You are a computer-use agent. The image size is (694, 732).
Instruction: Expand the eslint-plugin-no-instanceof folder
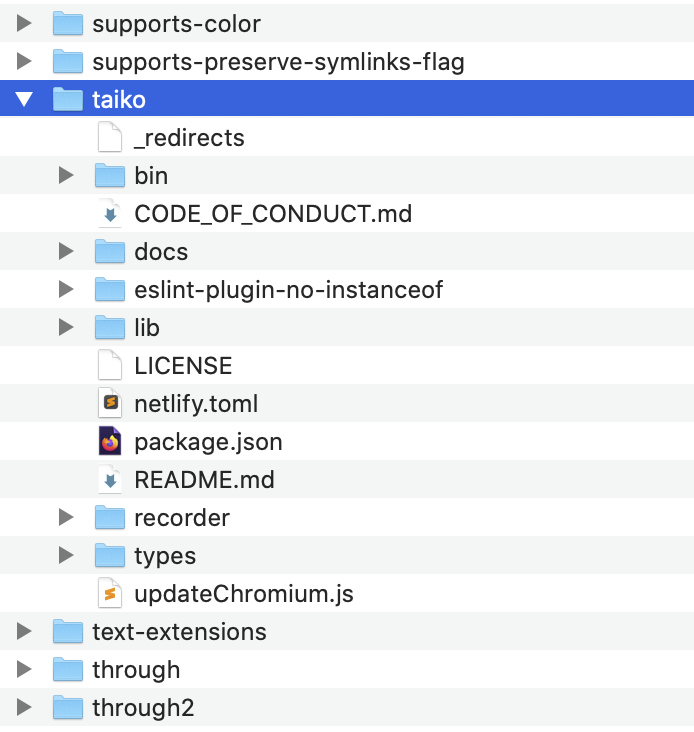coord(67,290)
